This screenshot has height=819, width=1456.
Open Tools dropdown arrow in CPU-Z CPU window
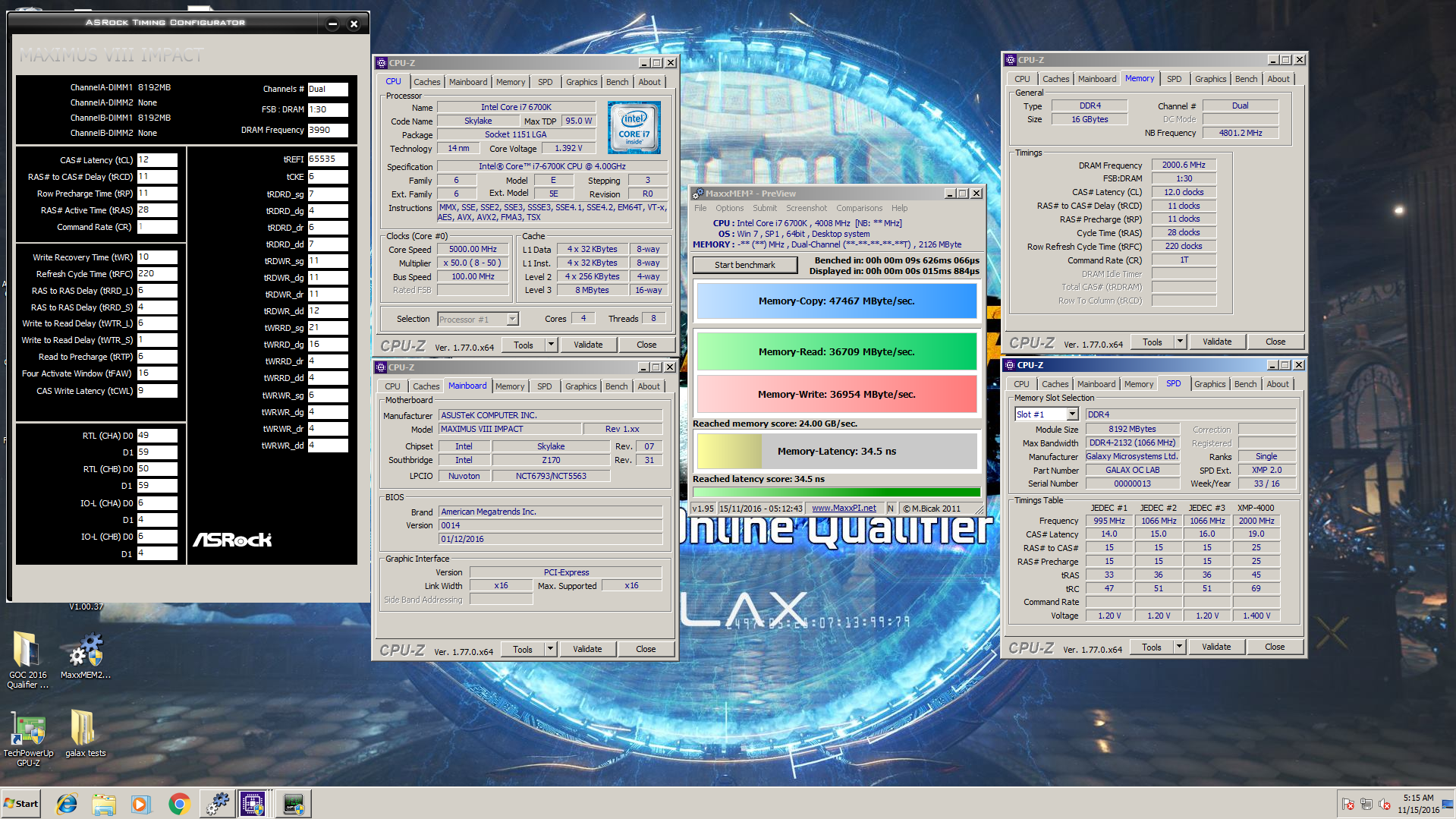pyautogui.click(x=552, y=345)
